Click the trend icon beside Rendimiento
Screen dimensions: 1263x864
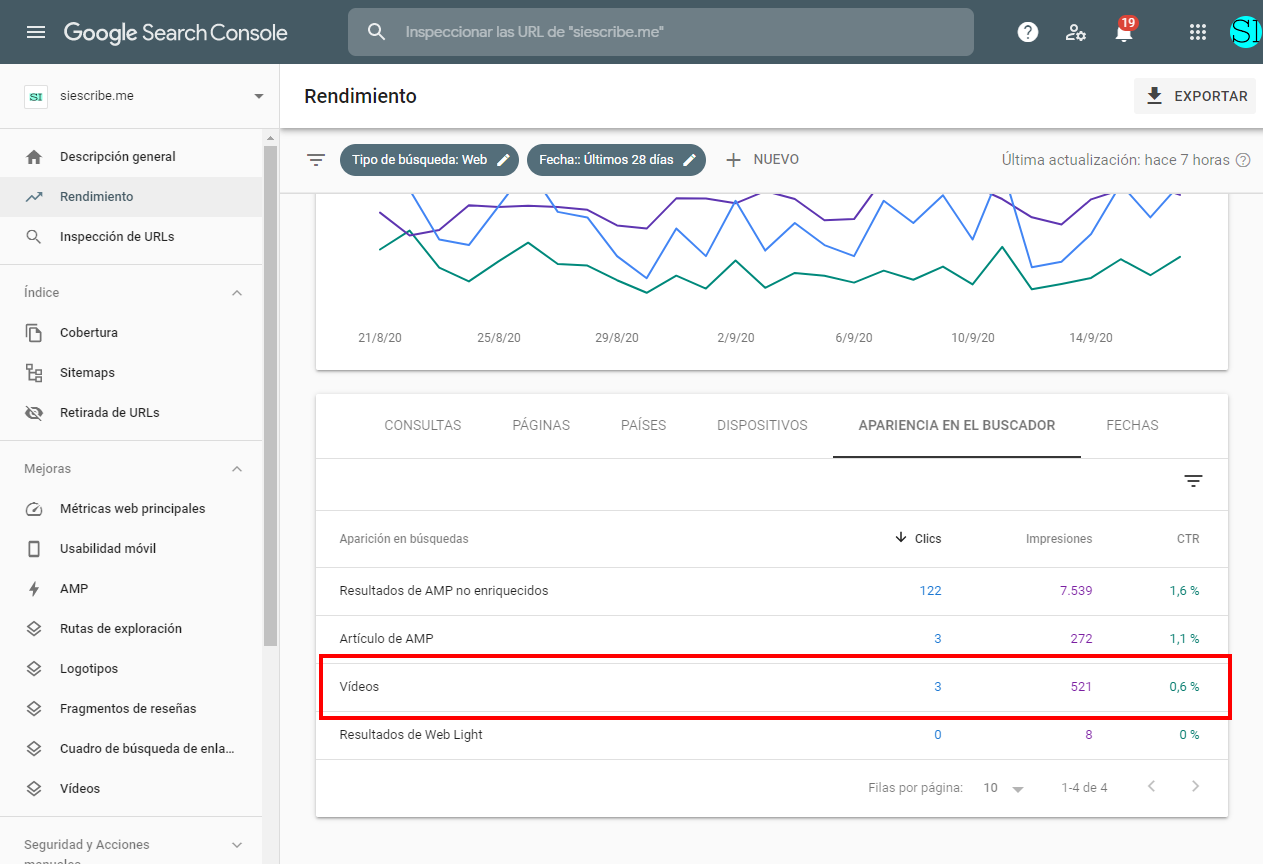point(34,197)
